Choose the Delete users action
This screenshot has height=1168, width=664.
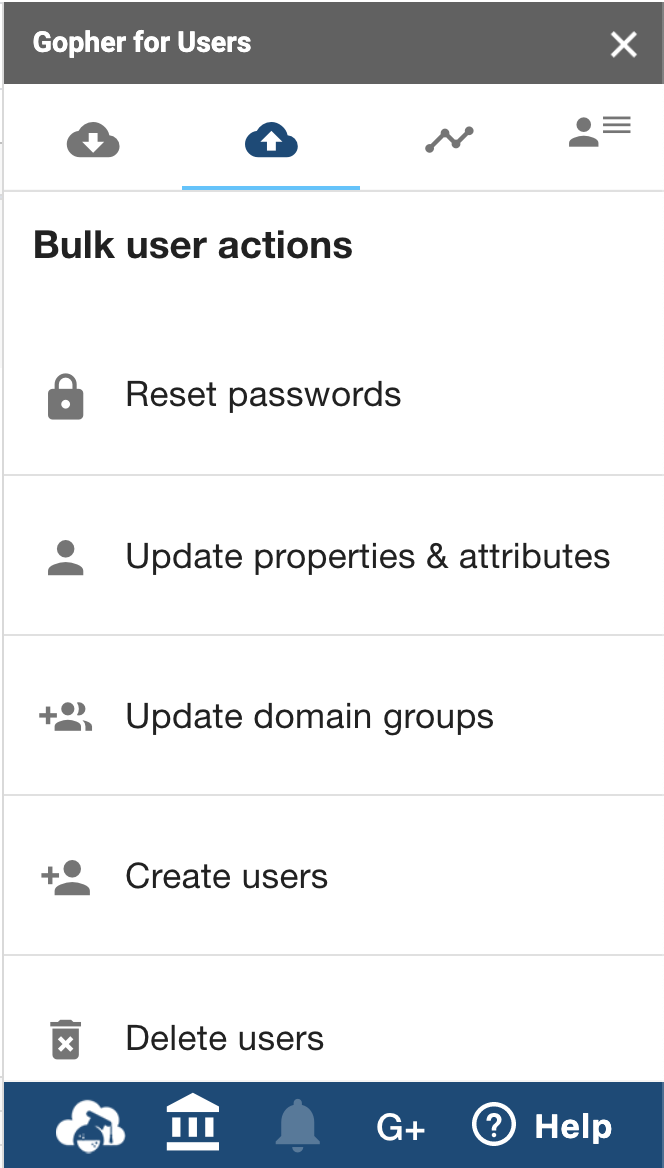(225, 1038)
